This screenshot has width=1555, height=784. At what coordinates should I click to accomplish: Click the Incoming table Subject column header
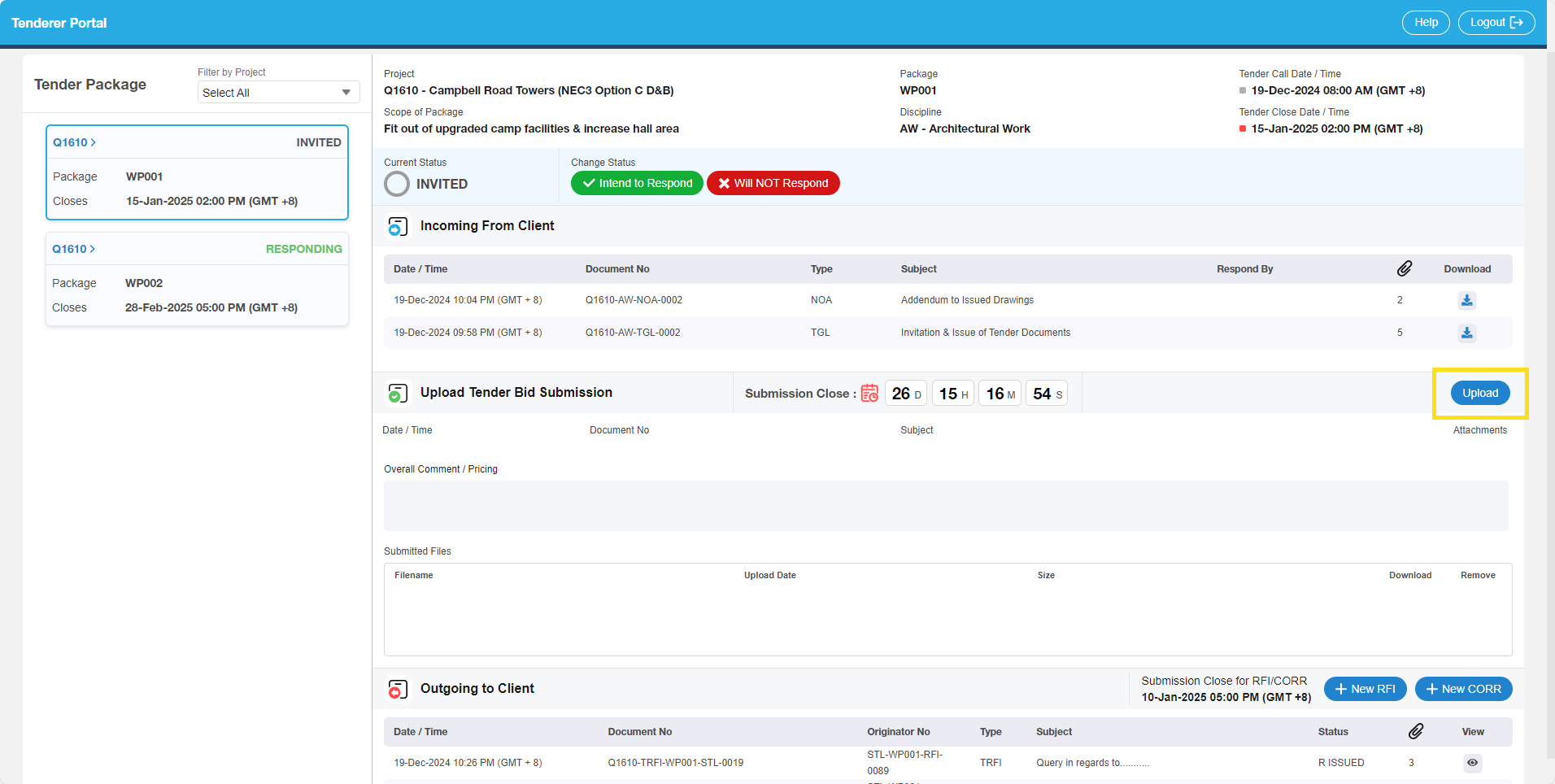[x=918, y=269]
